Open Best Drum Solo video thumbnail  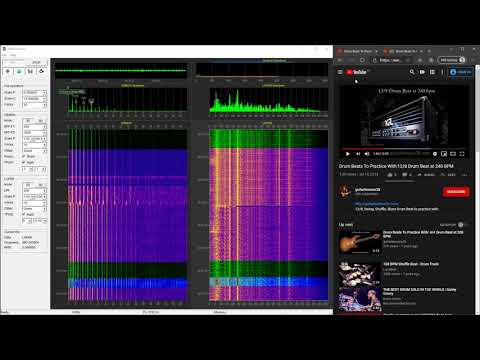pos(360,300)
